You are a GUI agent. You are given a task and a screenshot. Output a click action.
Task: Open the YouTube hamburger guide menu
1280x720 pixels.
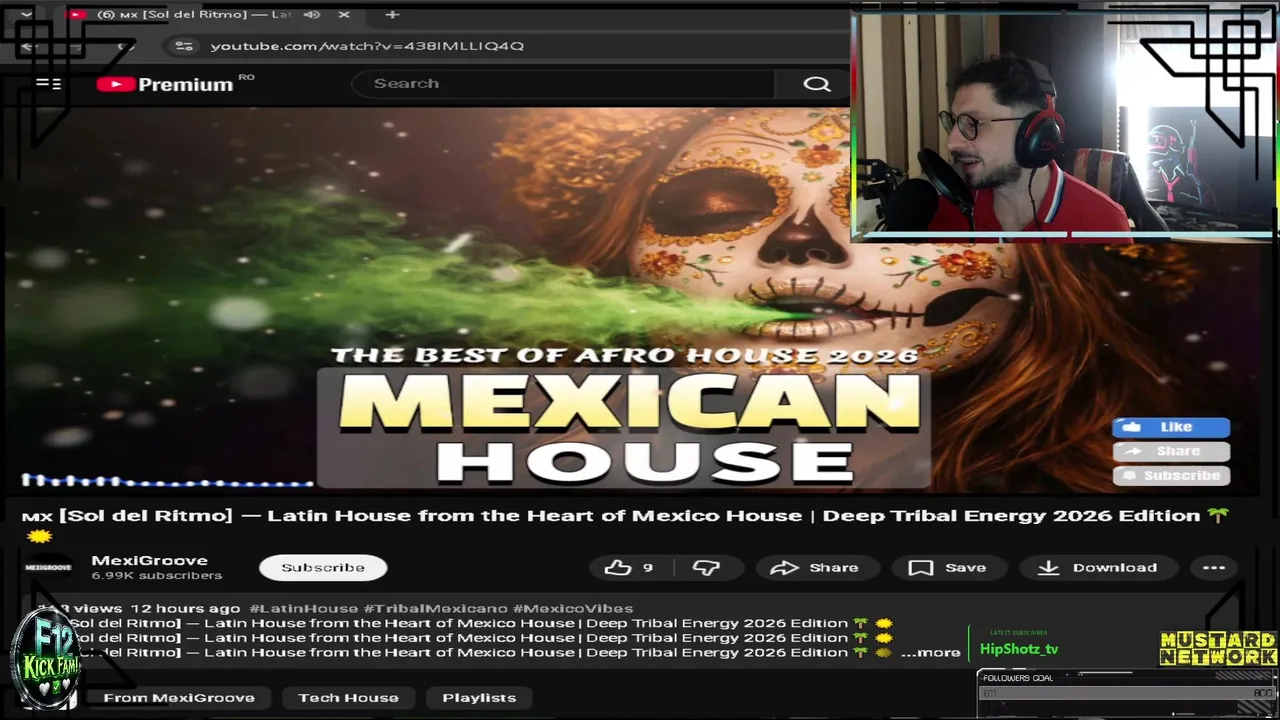[x=48, y=84]
